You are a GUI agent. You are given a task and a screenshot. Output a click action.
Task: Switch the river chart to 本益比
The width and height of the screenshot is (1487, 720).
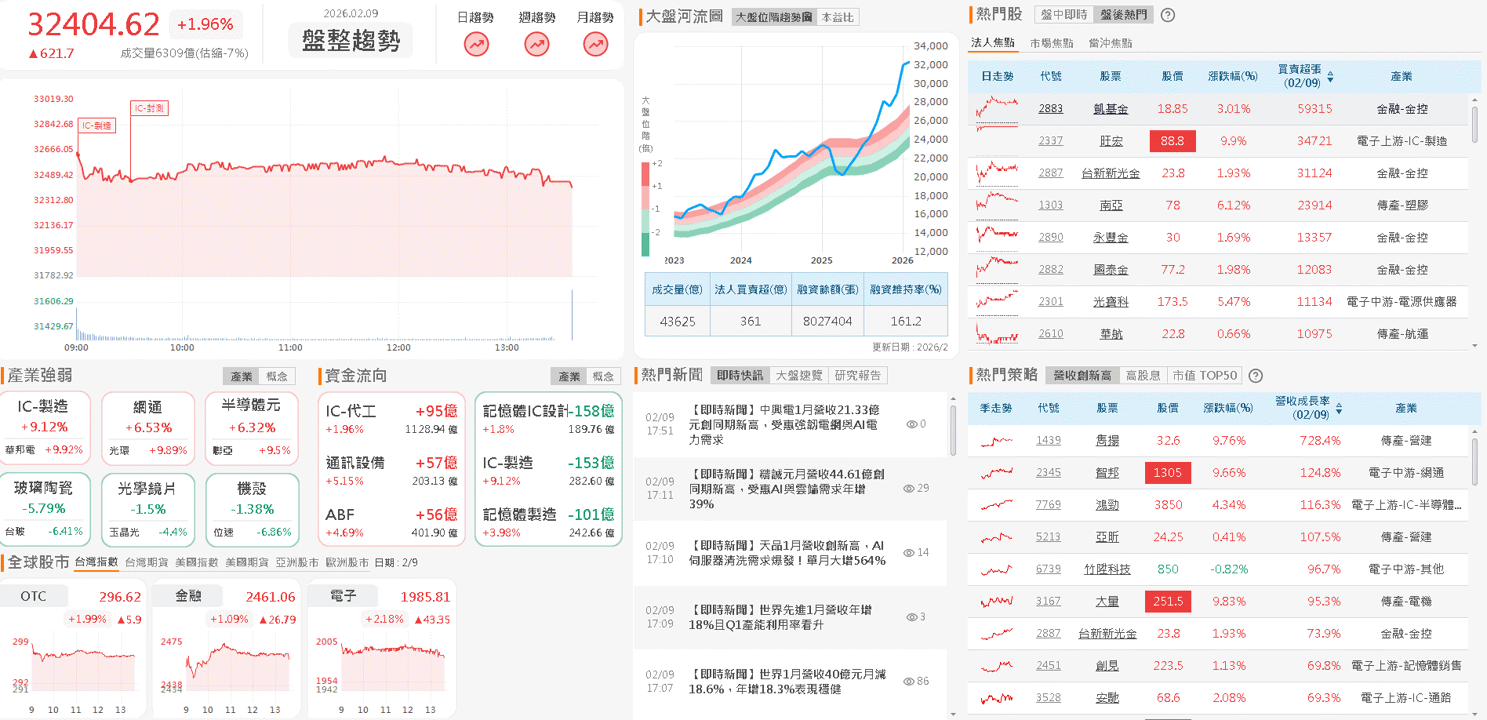(x=837, y=17)
